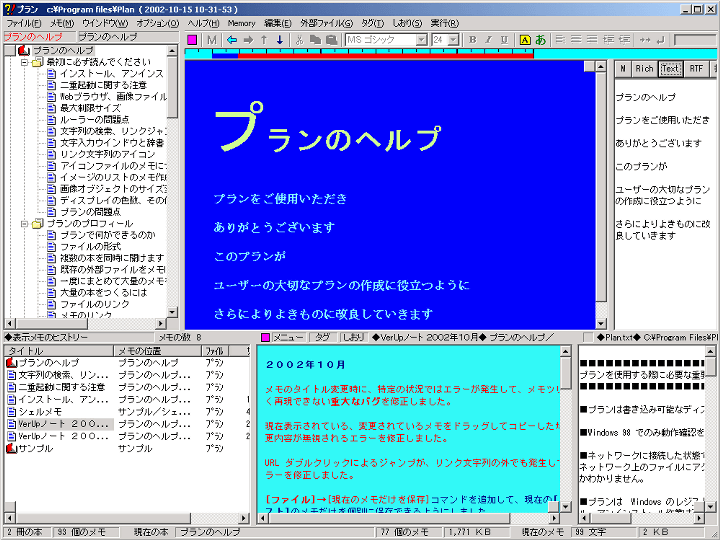Click the blue down arrow icon
720x540 pixels.
pyautogui.click(x=280, y=40)
